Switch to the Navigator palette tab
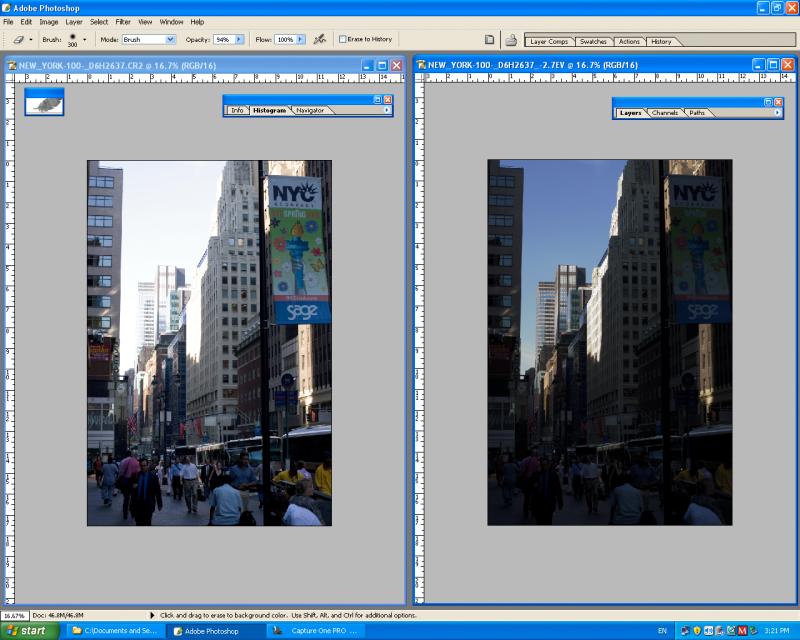Viewport: 800px width, 640px height. pos(310,110)
